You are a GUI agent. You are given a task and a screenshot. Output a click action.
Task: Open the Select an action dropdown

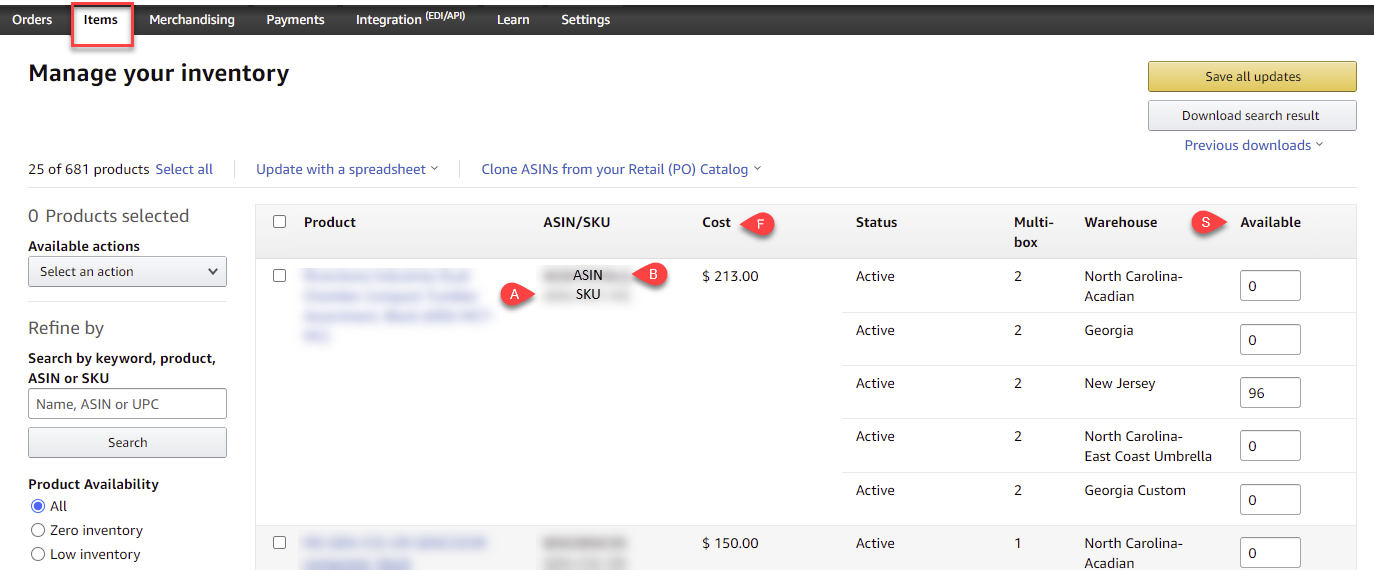tap(127, 272)
